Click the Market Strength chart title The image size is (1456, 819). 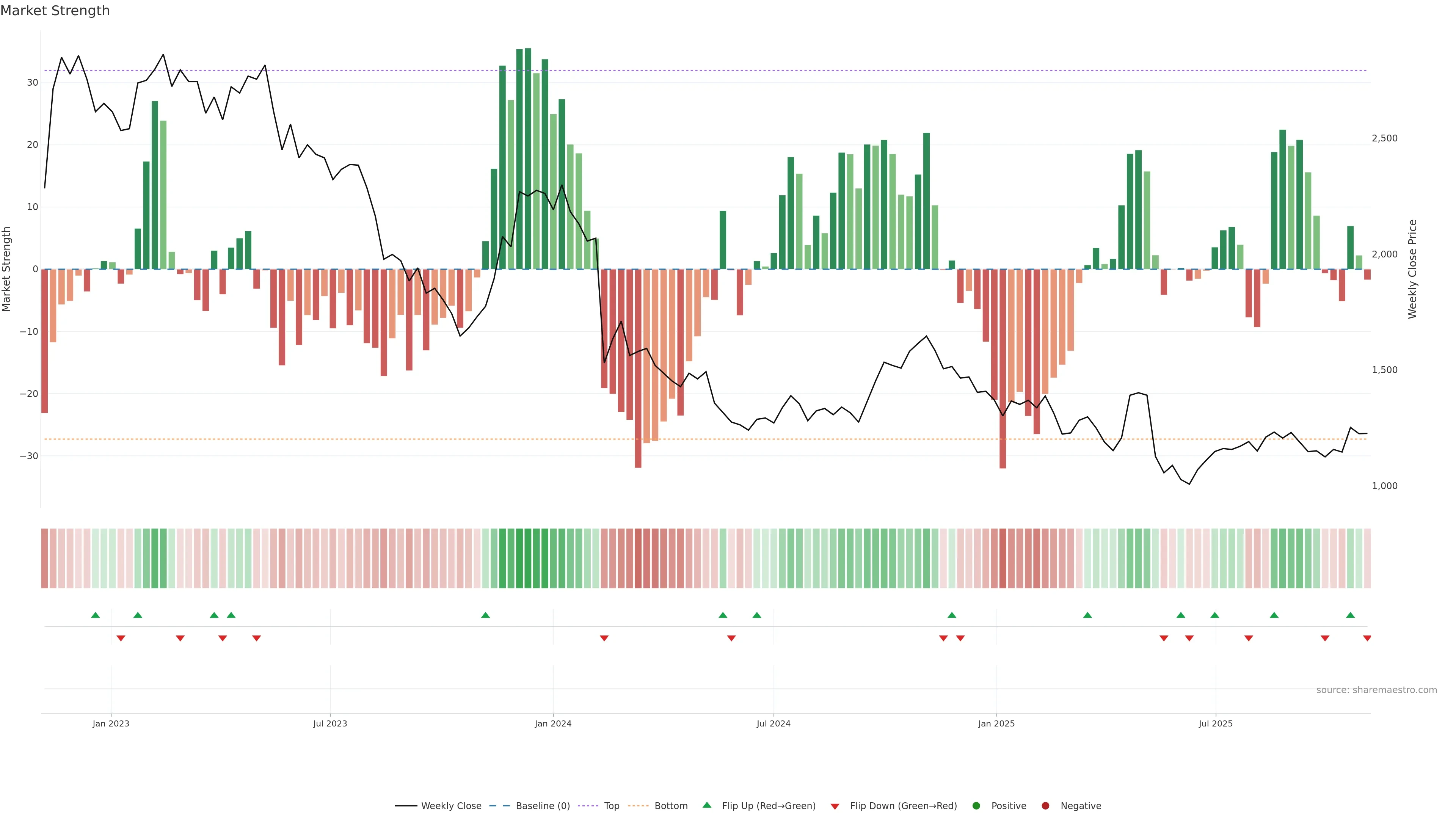coord(55,11)
